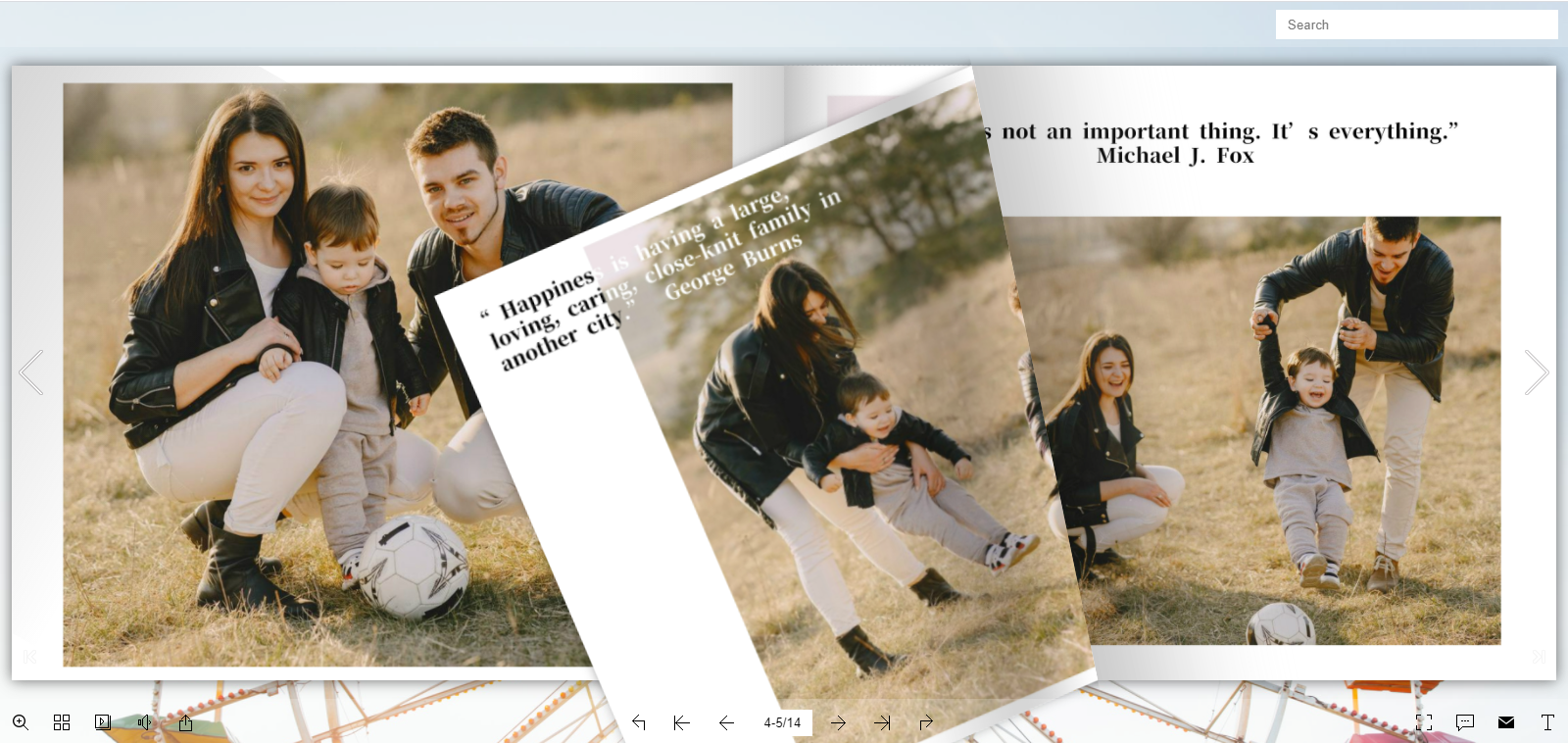Click the Michael J. Fox quote text
Image resolution: width=1568 pixels, height=743 pixels.
pyautogui.click(x=1221, y=143)
